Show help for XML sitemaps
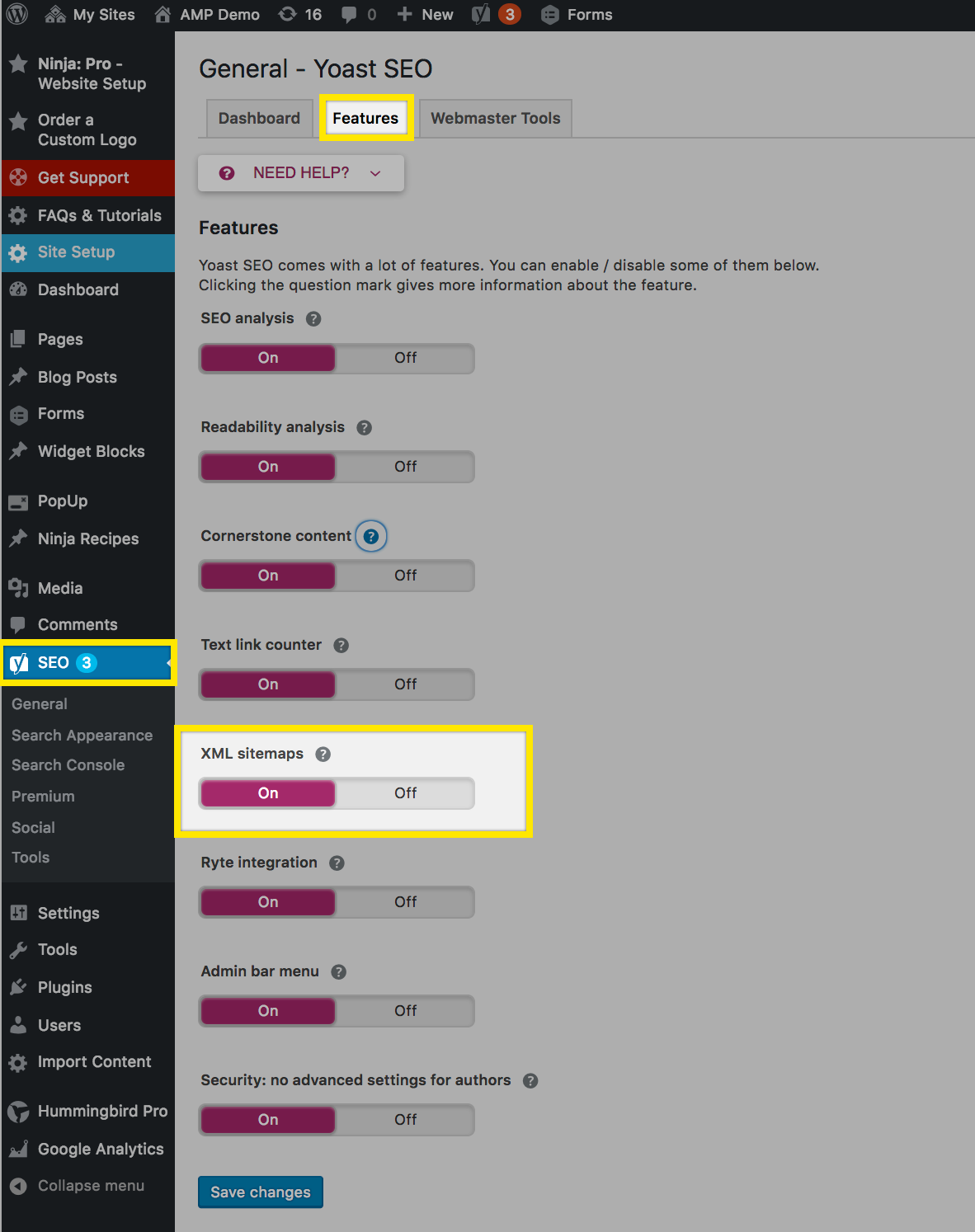The height and width of the screenshot is (1232, 975). point(323,754)
